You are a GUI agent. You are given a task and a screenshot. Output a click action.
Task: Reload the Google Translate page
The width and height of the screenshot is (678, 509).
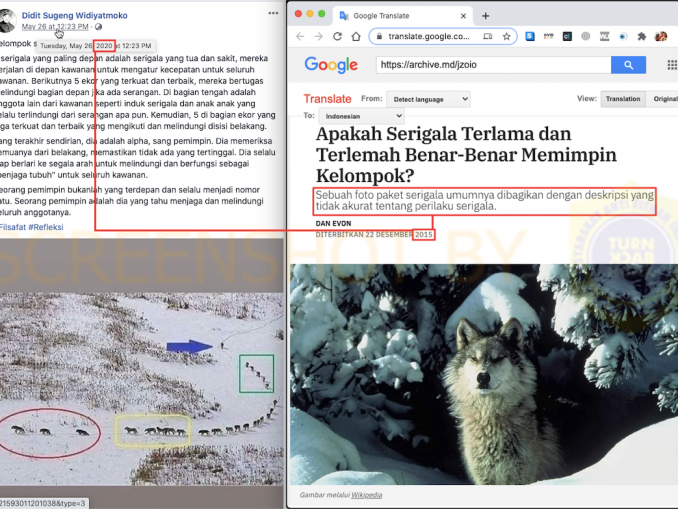click(x=337, y=36)
